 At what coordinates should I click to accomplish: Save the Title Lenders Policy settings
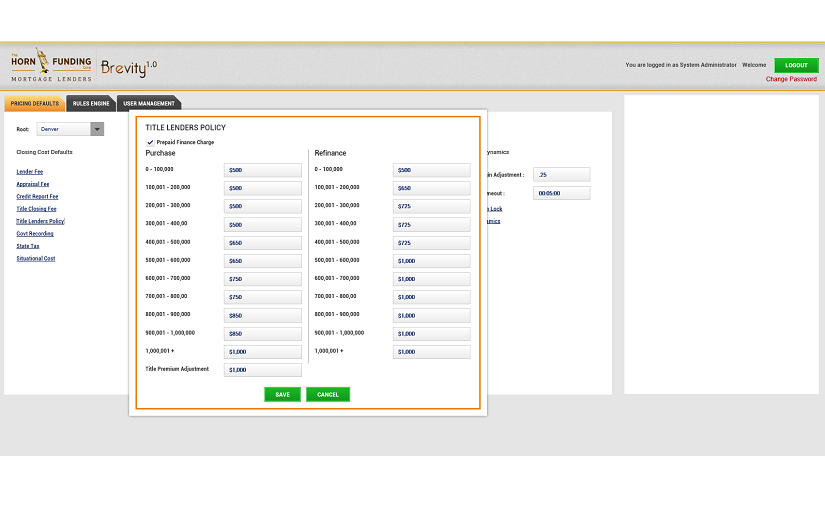click(283, 395)
